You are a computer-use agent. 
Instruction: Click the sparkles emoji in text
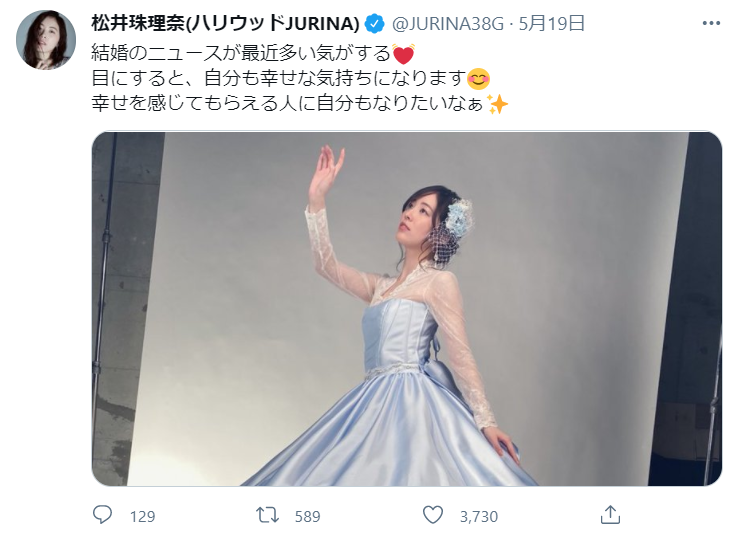point(497,103)
